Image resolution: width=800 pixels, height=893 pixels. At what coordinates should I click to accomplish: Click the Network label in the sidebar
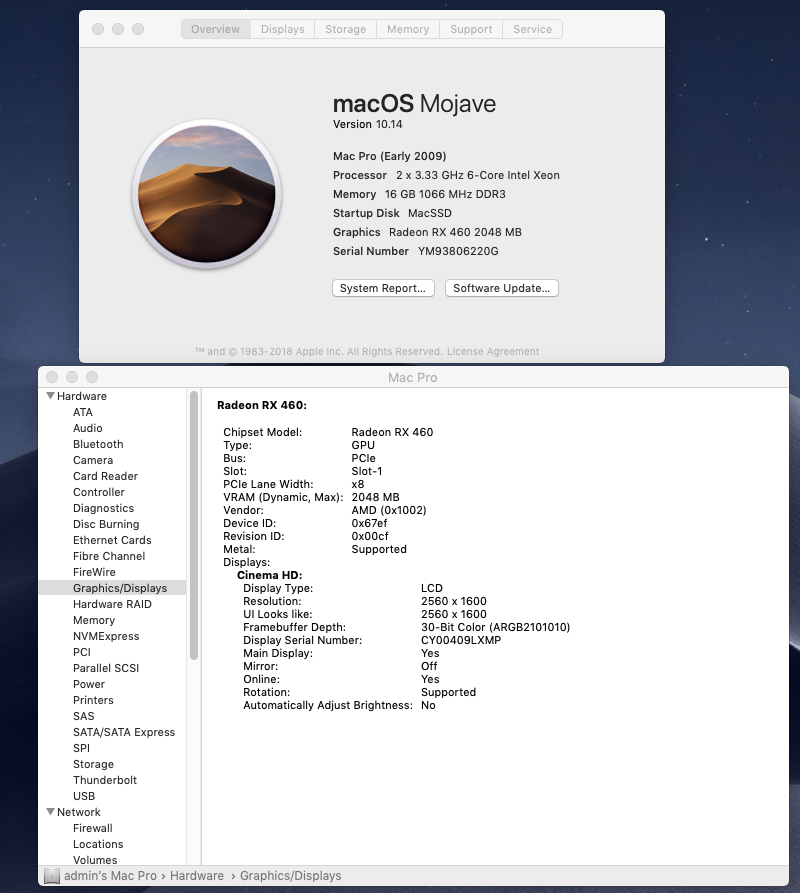[79, 812]
